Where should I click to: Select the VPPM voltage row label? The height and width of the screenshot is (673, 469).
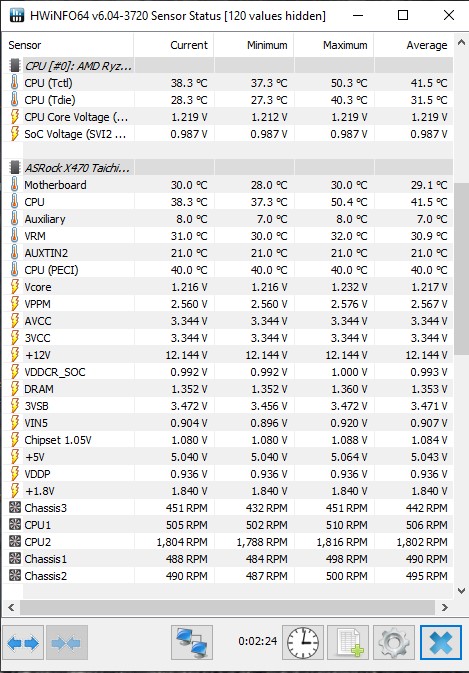[x=37, y=304]
